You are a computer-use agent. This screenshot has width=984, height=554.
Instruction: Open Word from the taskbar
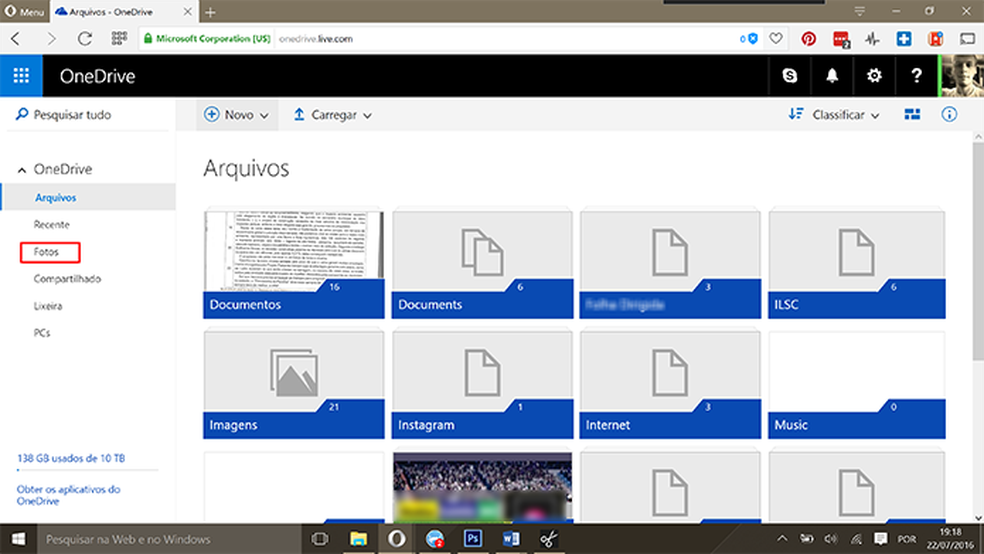[x=511, y=539]
